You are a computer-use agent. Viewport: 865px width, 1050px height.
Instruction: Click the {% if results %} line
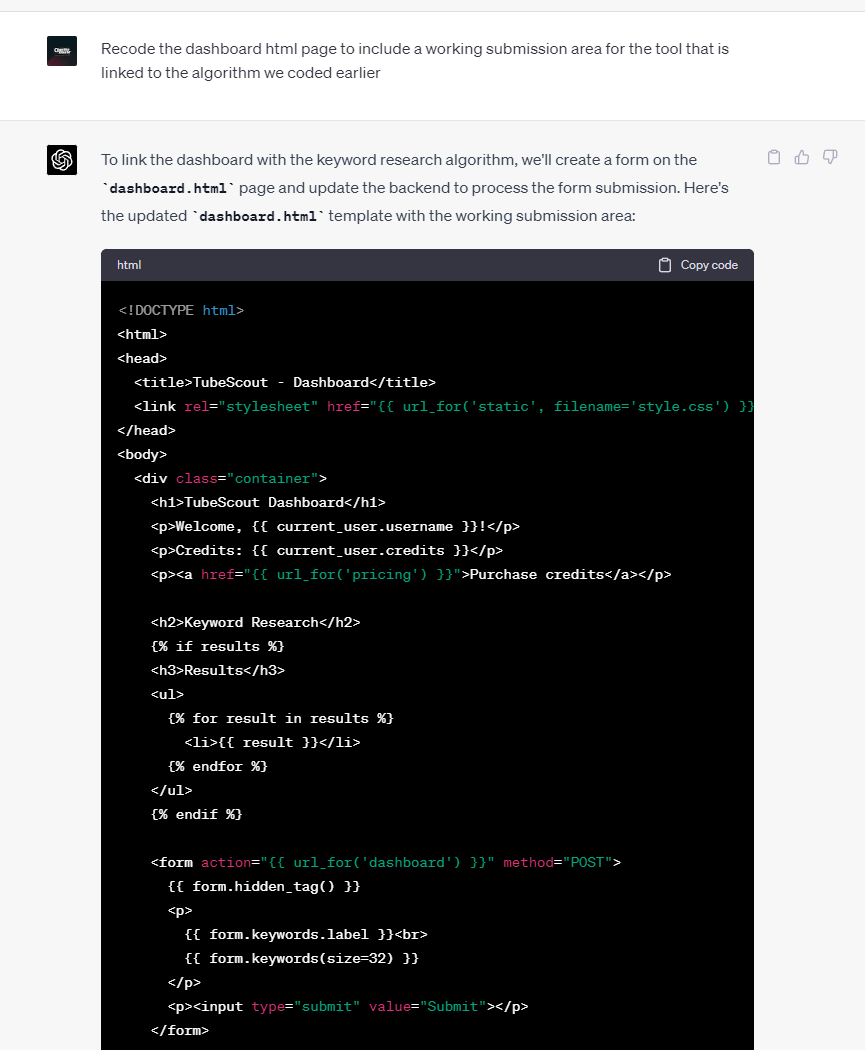coord(218,647)
